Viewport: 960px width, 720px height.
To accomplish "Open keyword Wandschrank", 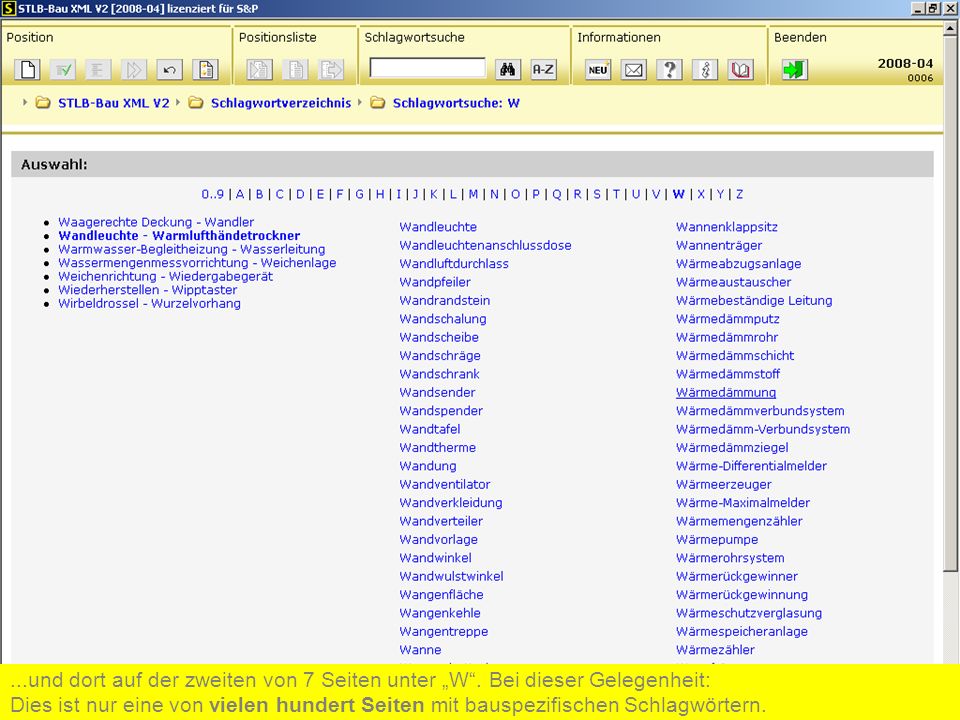I will pyautogui.click(x=440, y=374).
